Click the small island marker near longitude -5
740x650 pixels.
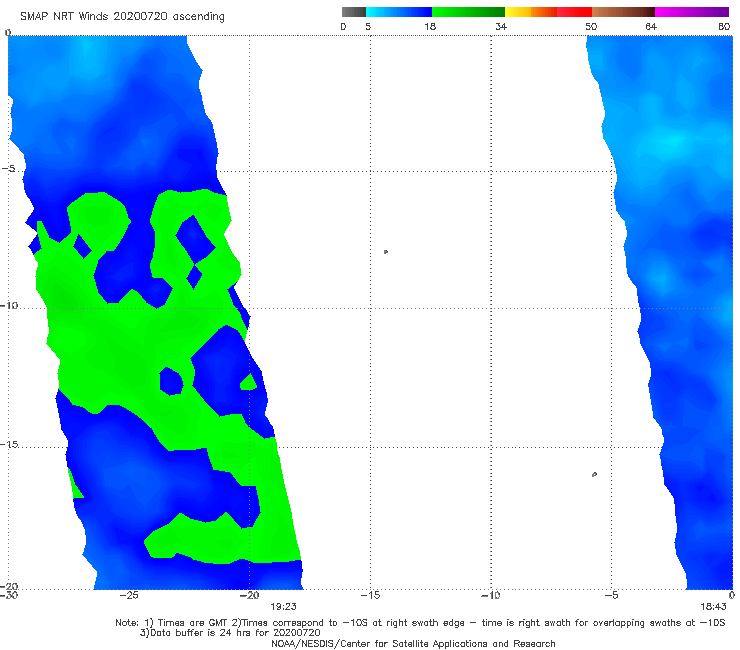tap(594, 474)
